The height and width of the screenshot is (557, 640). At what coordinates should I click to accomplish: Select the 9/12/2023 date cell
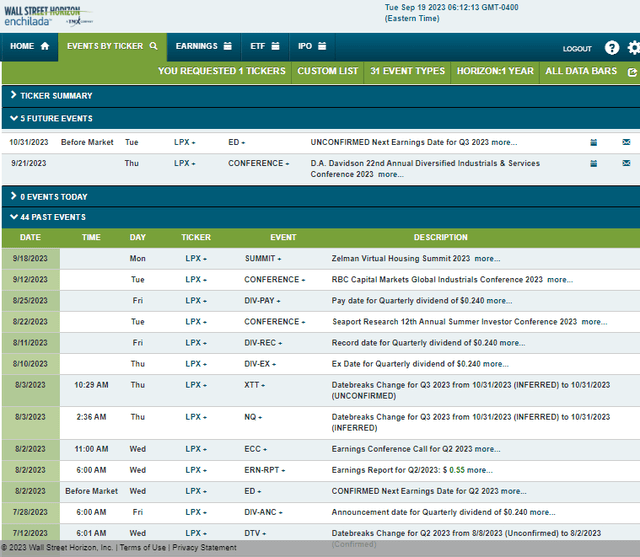tap(30, 280)
